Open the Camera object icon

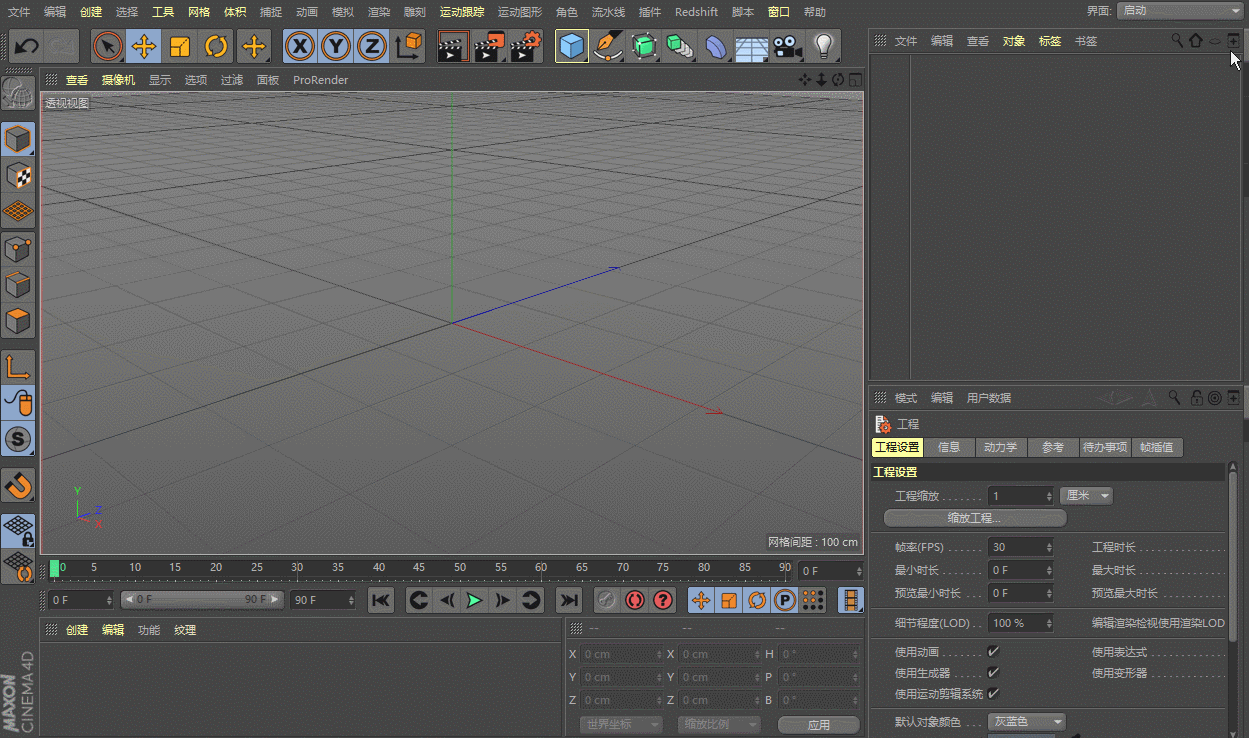[x=788, y=47]
